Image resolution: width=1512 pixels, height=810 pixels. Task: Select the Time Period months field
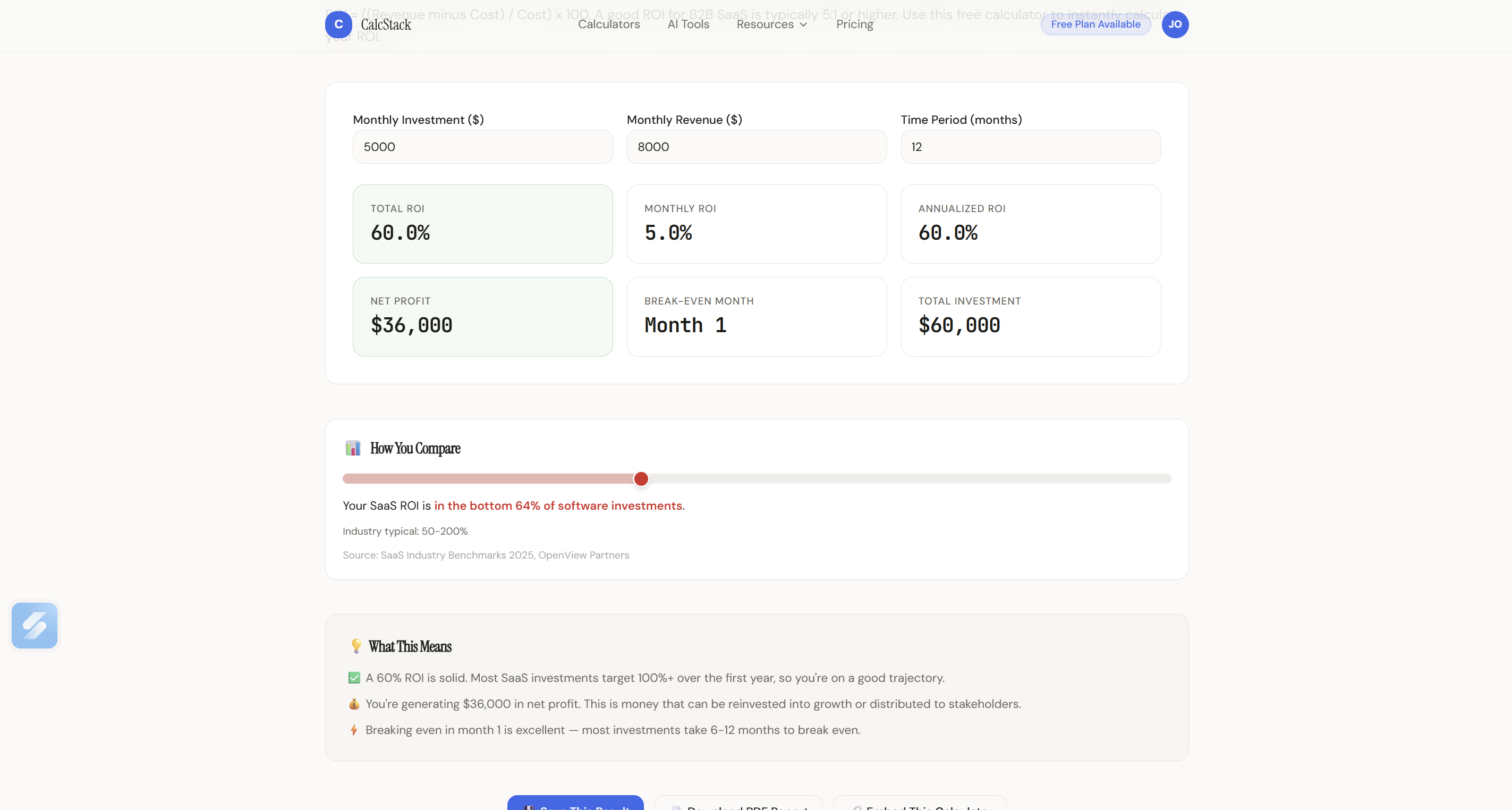[x=1030, y=147]
